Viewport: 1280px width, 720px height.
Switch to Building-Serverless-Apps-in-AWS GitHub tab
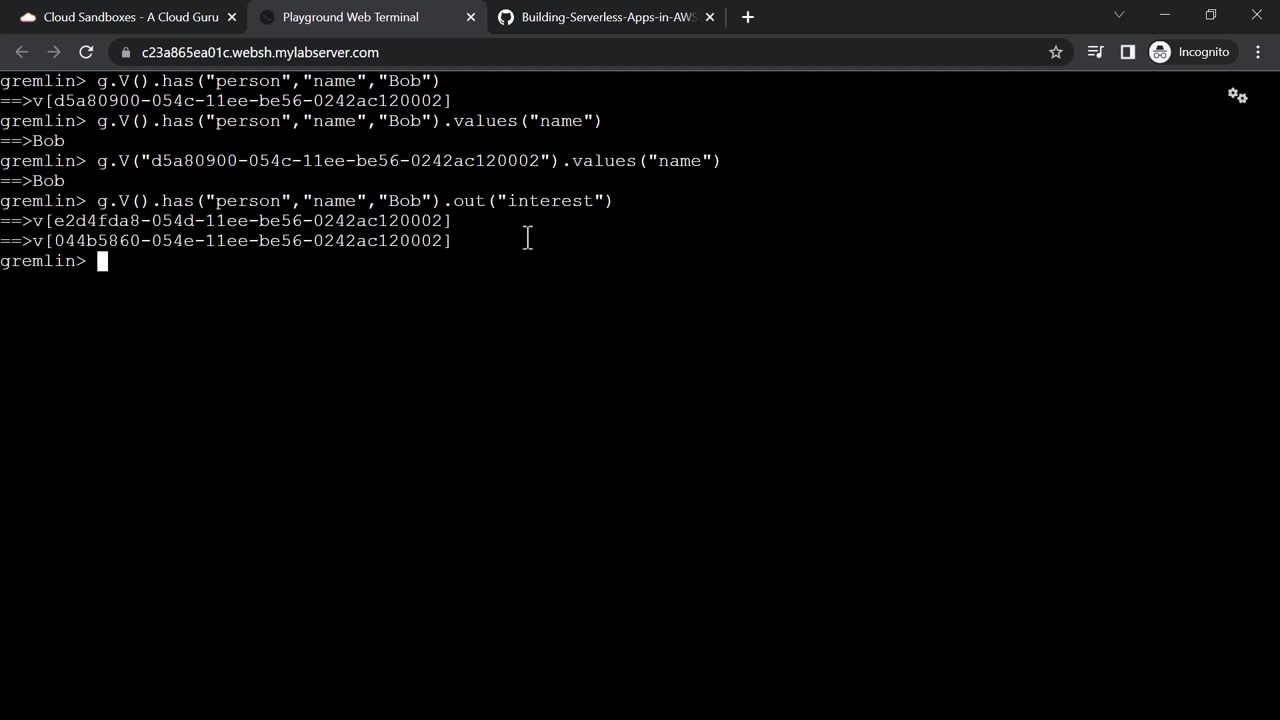tap(606, 17)
